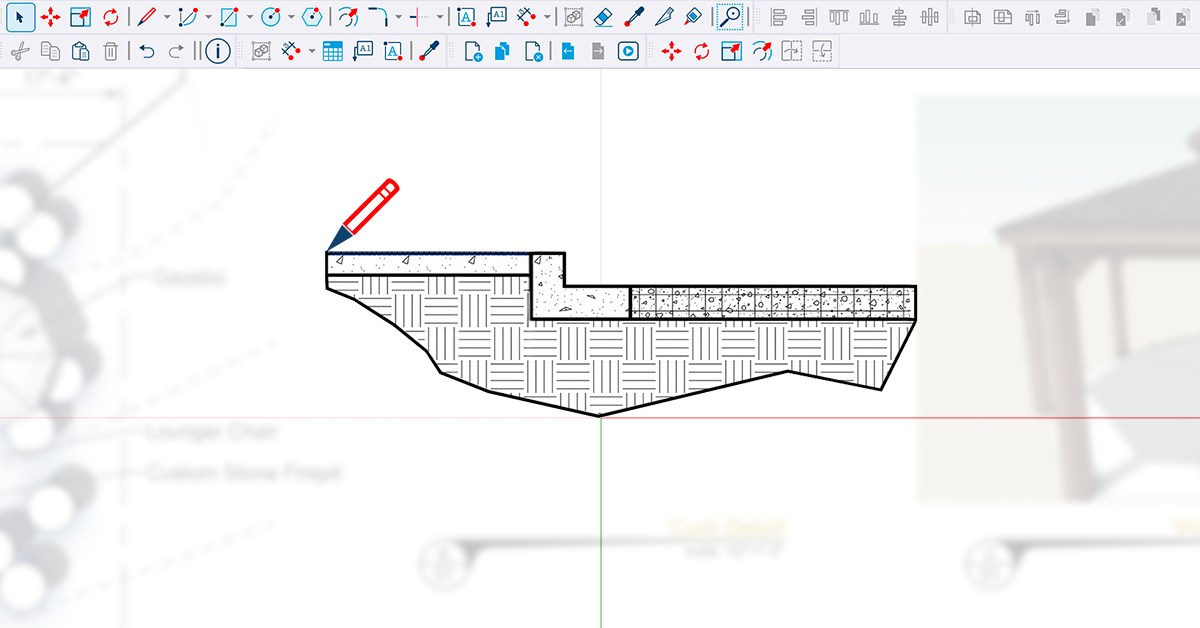The height and width of the screenshot is (628, 1200).
Task: Select the red pencil Line tool
Action: pos(147,17)
